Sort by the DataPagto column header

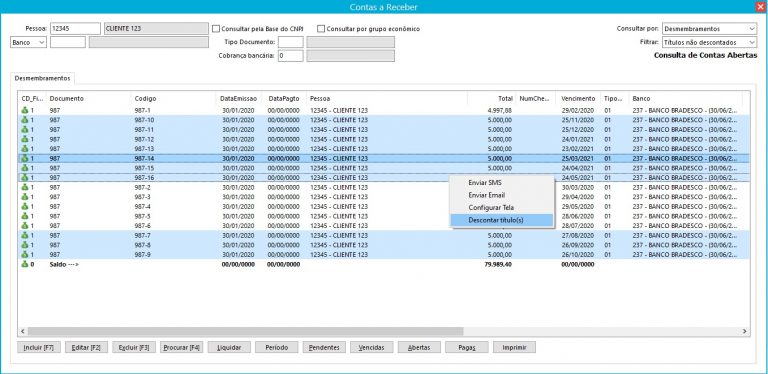coord(284,98)
